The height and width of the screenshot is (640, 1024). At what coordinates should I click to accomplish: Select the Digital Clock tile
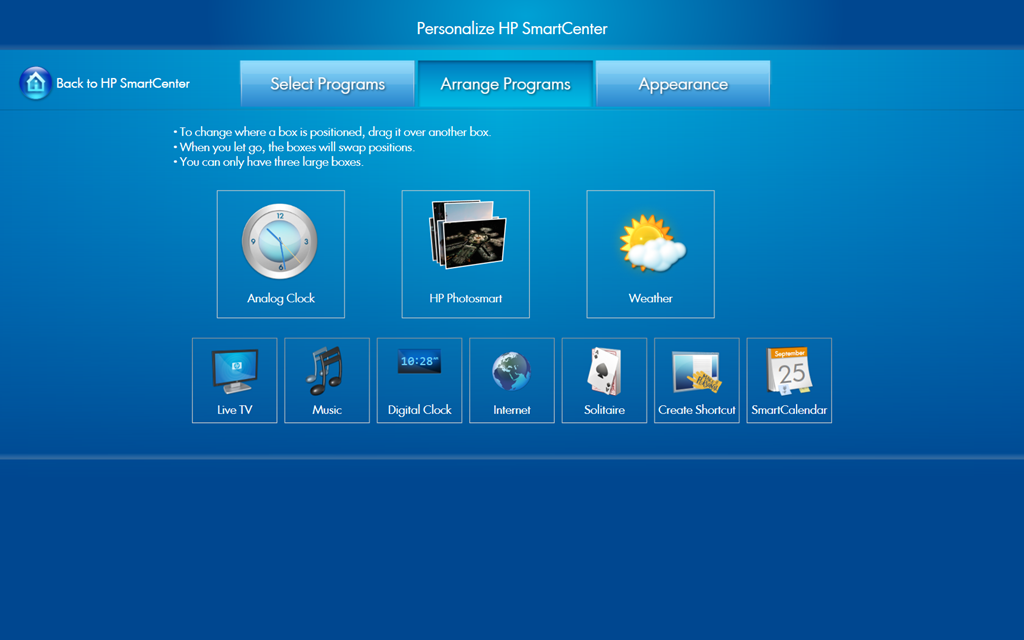tap(419, 380)
